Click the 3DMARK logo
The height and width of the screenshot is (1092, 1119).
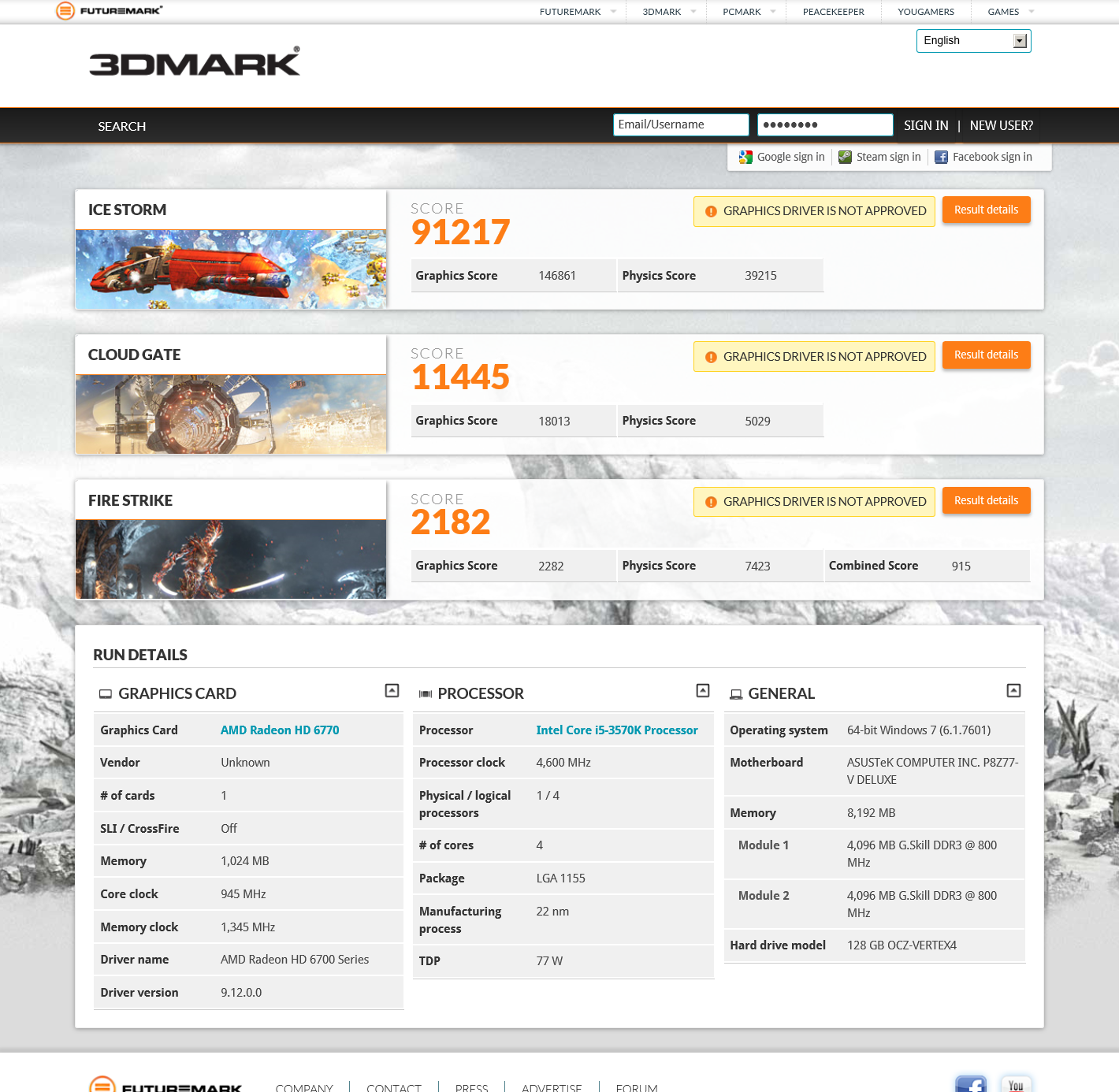click(x=195, y=61)
